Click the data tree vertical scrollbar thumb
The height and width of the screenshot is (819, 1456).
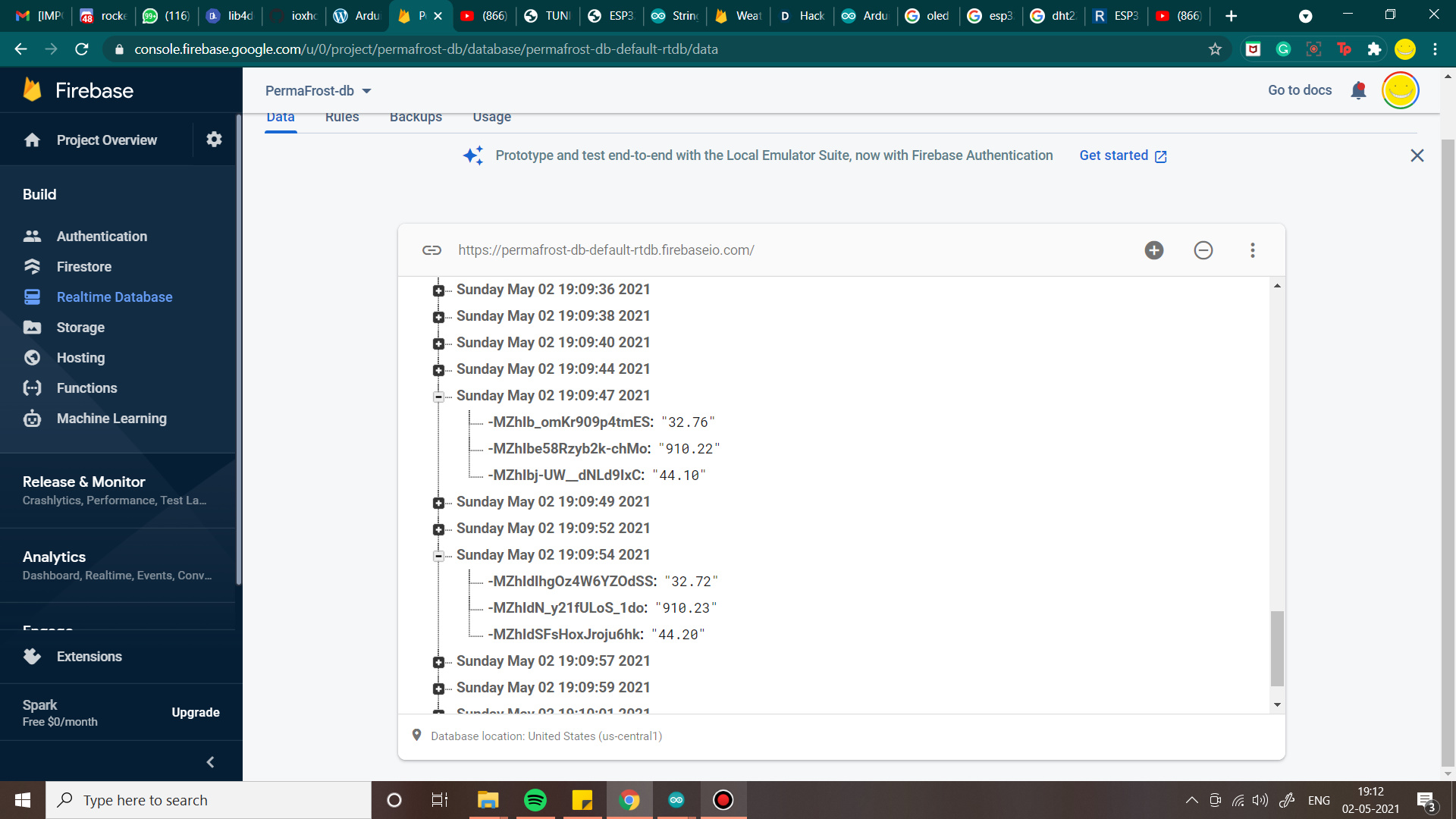coord(1277,647)
